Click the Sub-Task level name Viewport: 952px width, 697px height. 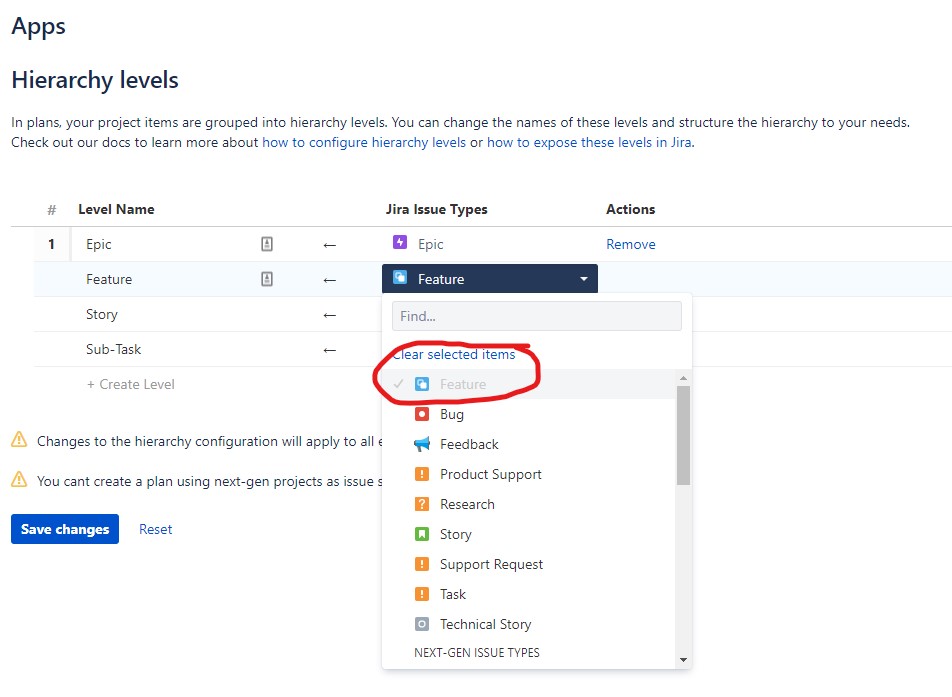click(114, 349)
